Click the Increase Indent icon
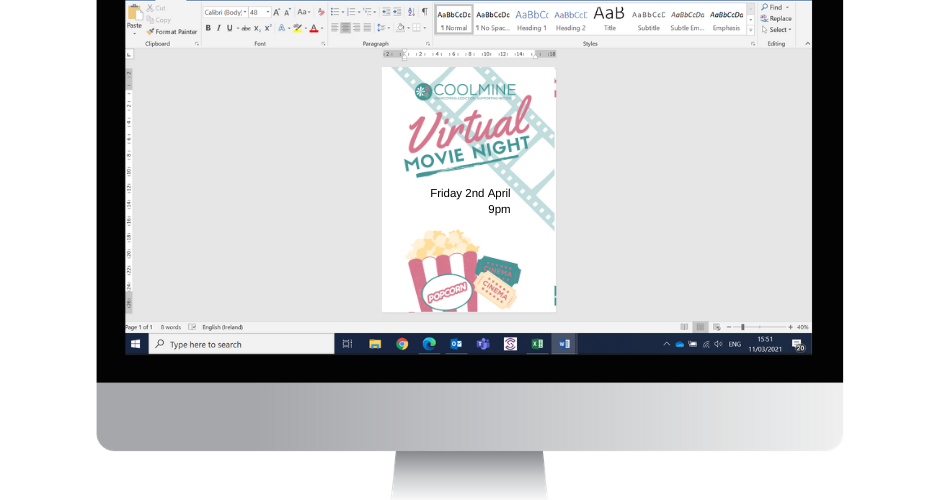 pos(397,12)
